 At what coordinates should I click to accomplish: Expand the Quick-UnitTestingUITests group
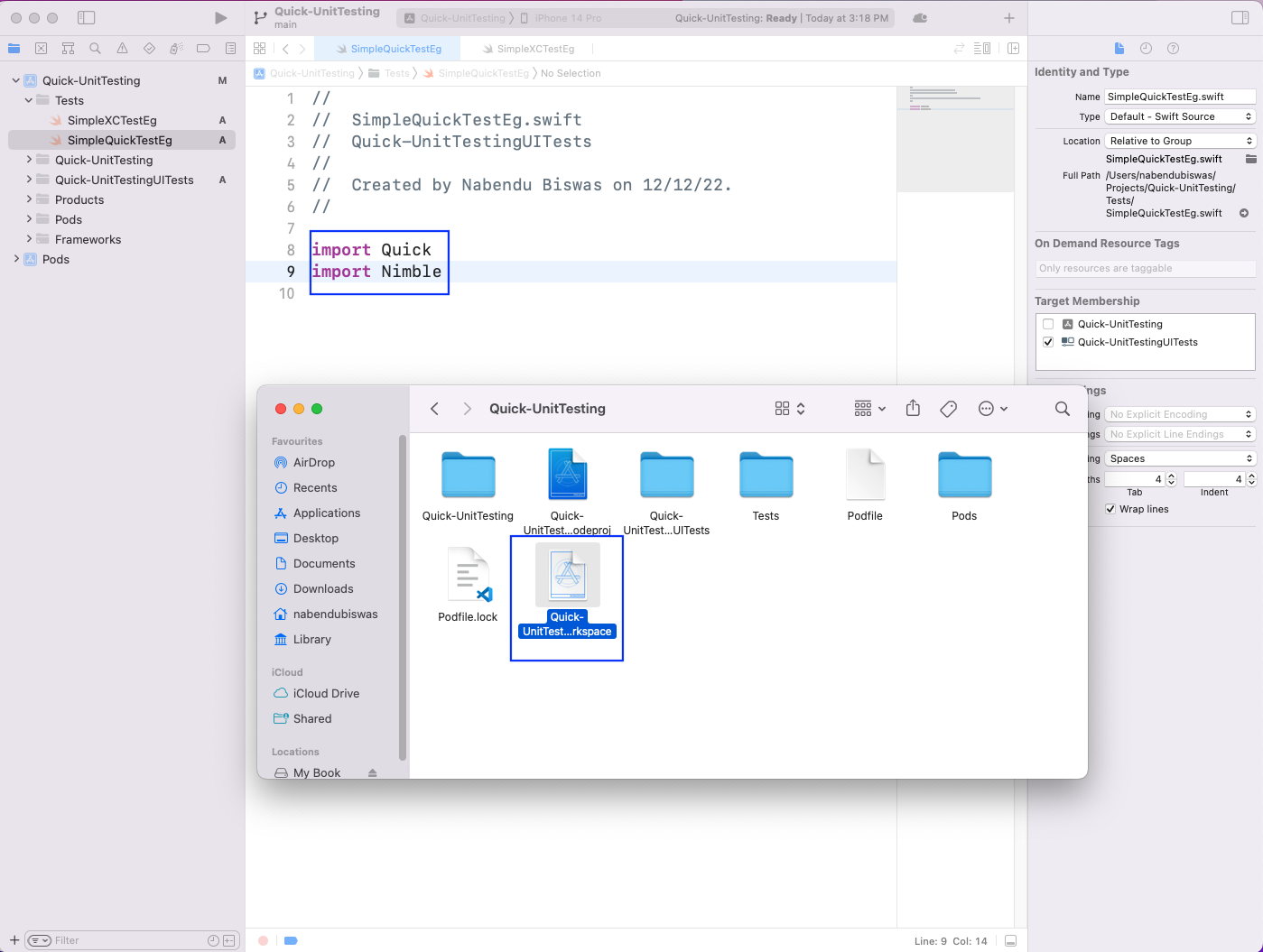coord(29,180)
